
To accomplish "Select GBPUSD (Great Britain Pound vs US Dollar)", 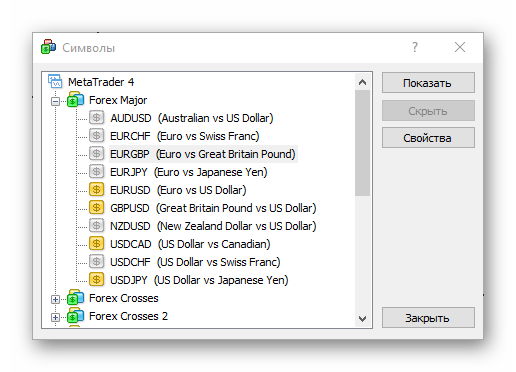I will [x=213, y=208].
